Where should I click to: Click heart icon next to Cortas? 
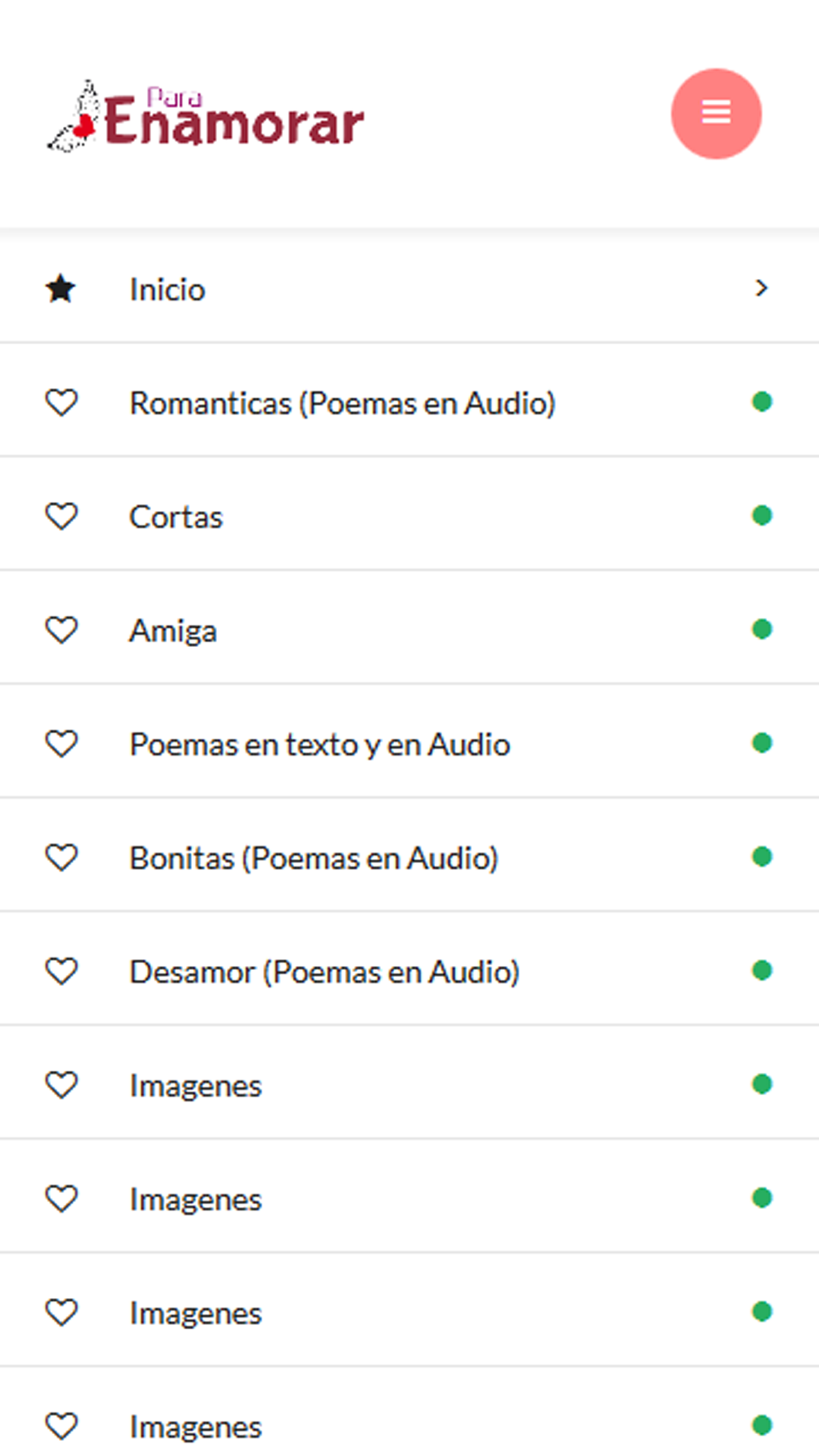click(61, 516)
